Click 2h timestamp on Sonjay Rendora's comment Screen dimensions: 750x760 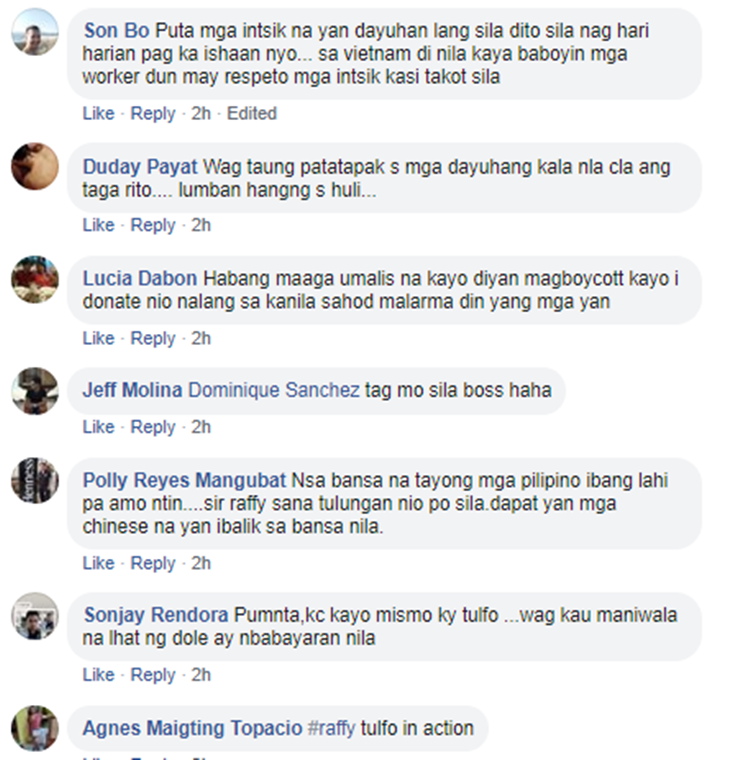pyautogui.click(x=201, y=675)
